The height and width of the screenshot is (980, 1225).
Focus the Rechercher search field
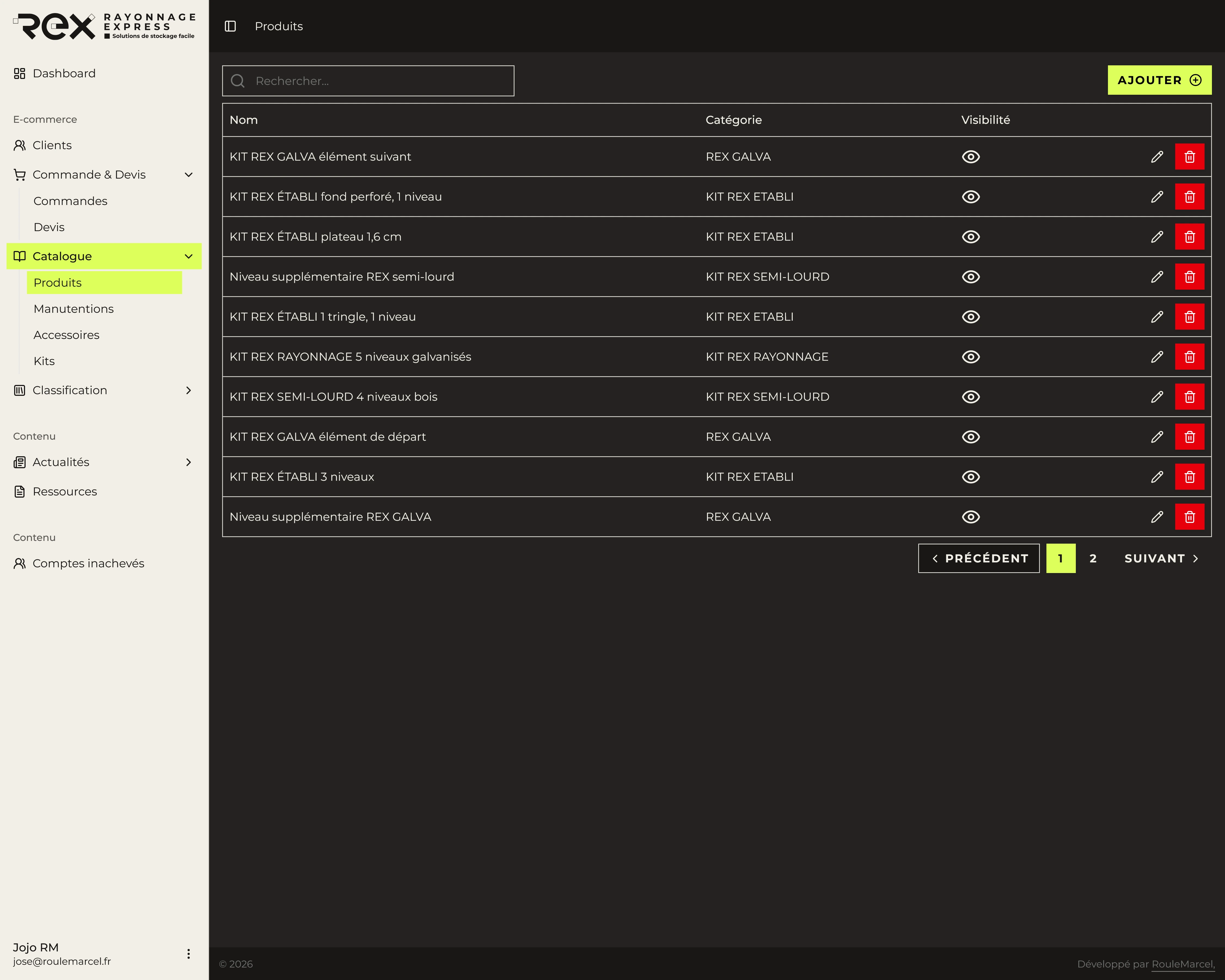(368, 81)
